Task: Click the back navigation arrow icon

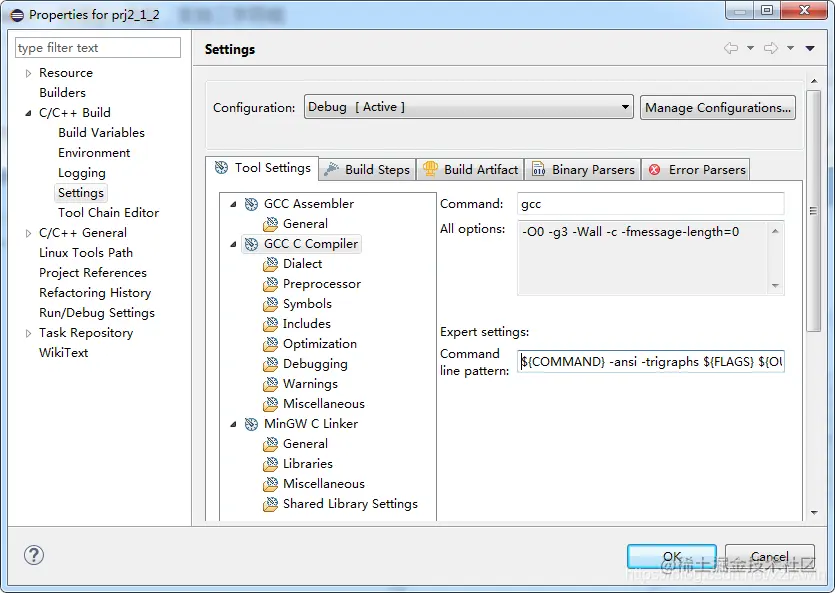Action: (x=731, y=48)
